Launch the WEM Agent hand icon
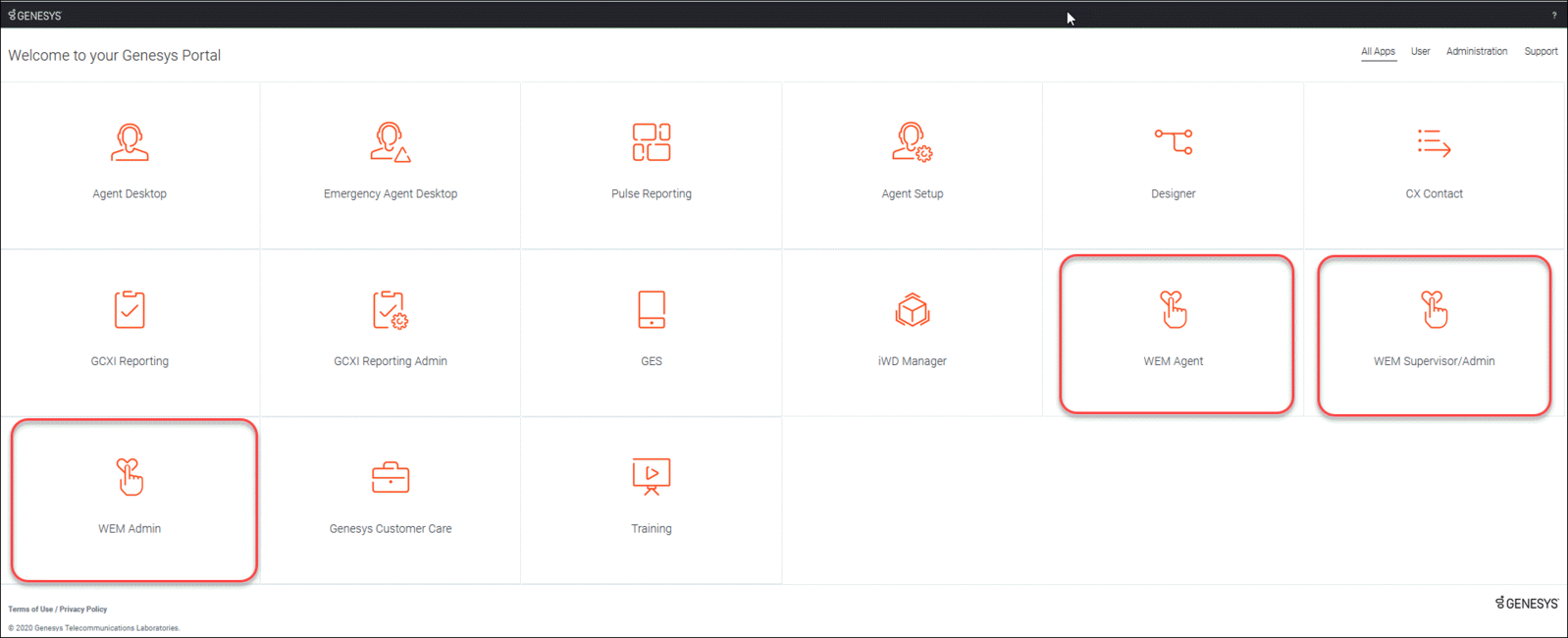The width and height of the screenshot is (1568, 638). (x=1174, y=309)
